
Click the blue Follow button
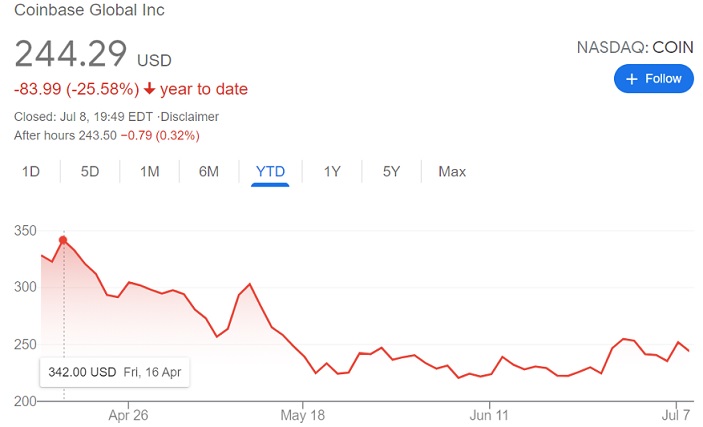[x=654, y=78]
